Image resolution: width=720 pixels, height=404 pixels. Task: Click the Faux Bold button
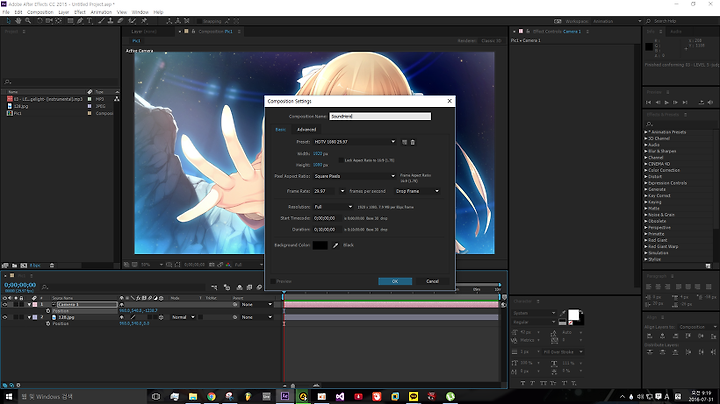(523, 383)
